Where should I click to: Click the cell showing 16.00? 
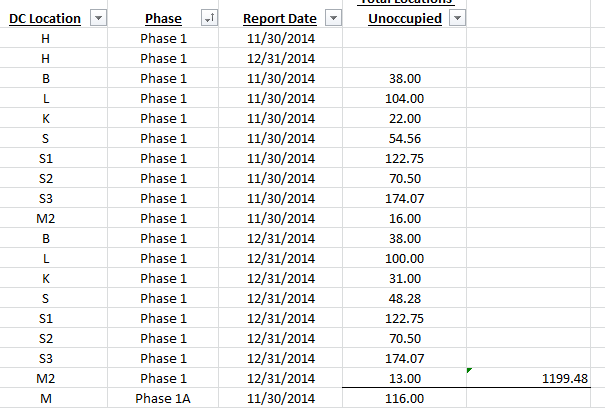405,218
